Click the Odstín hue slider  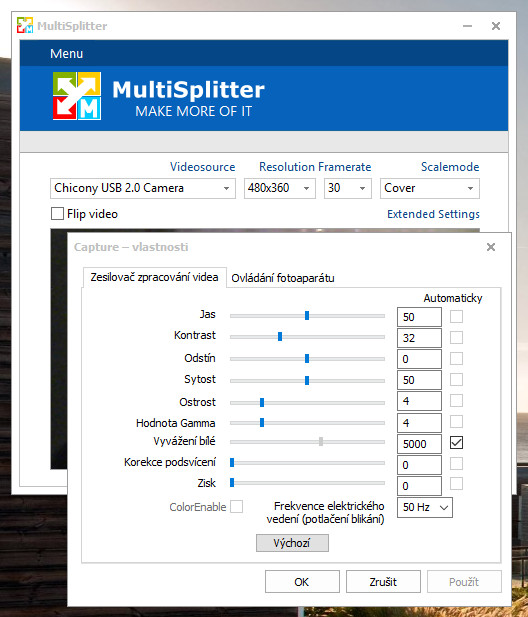307,358
